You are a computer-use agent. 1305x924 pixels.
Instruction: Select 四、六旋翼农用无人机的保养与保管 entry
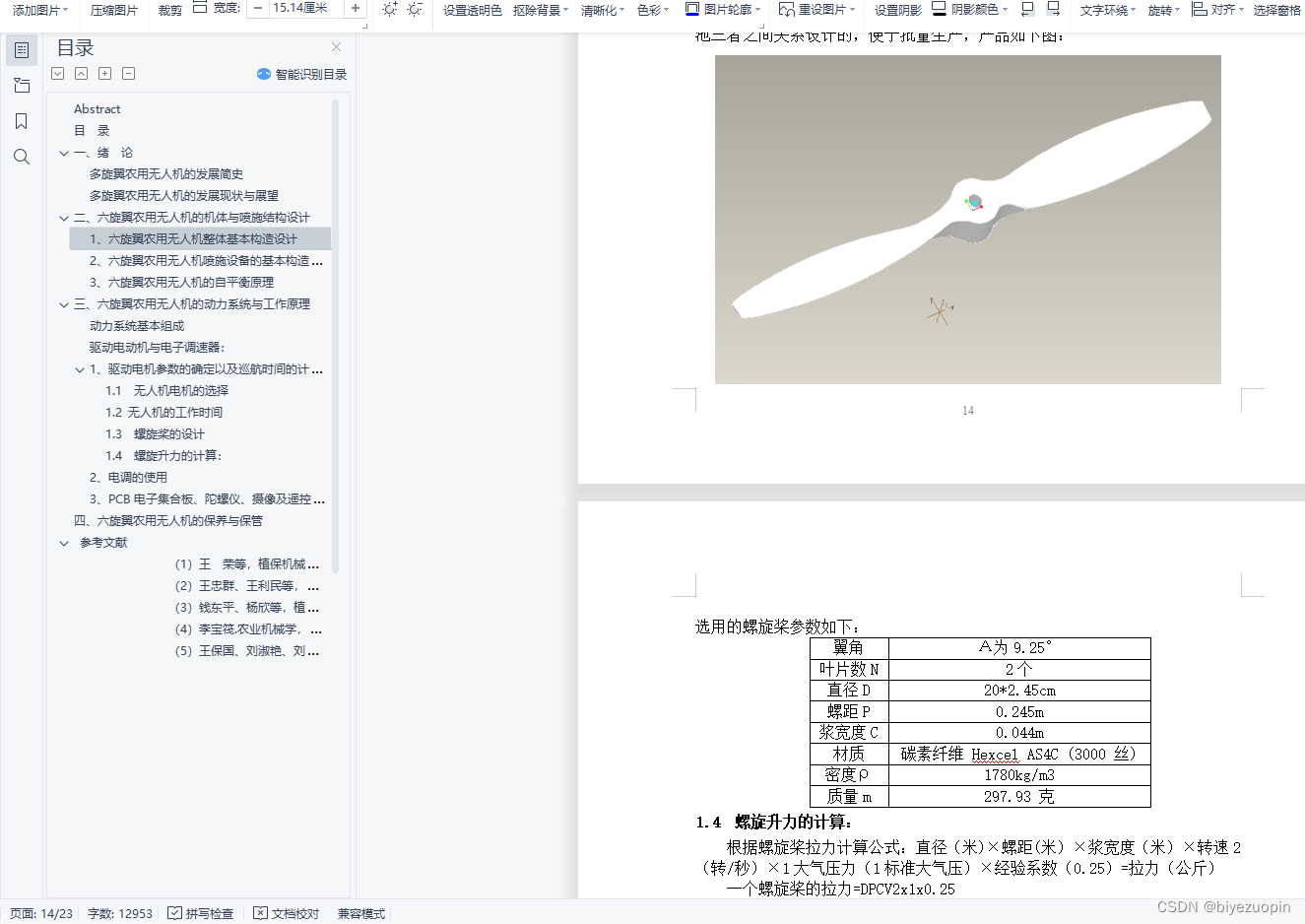pyautogui.click(x=168, y=521)
